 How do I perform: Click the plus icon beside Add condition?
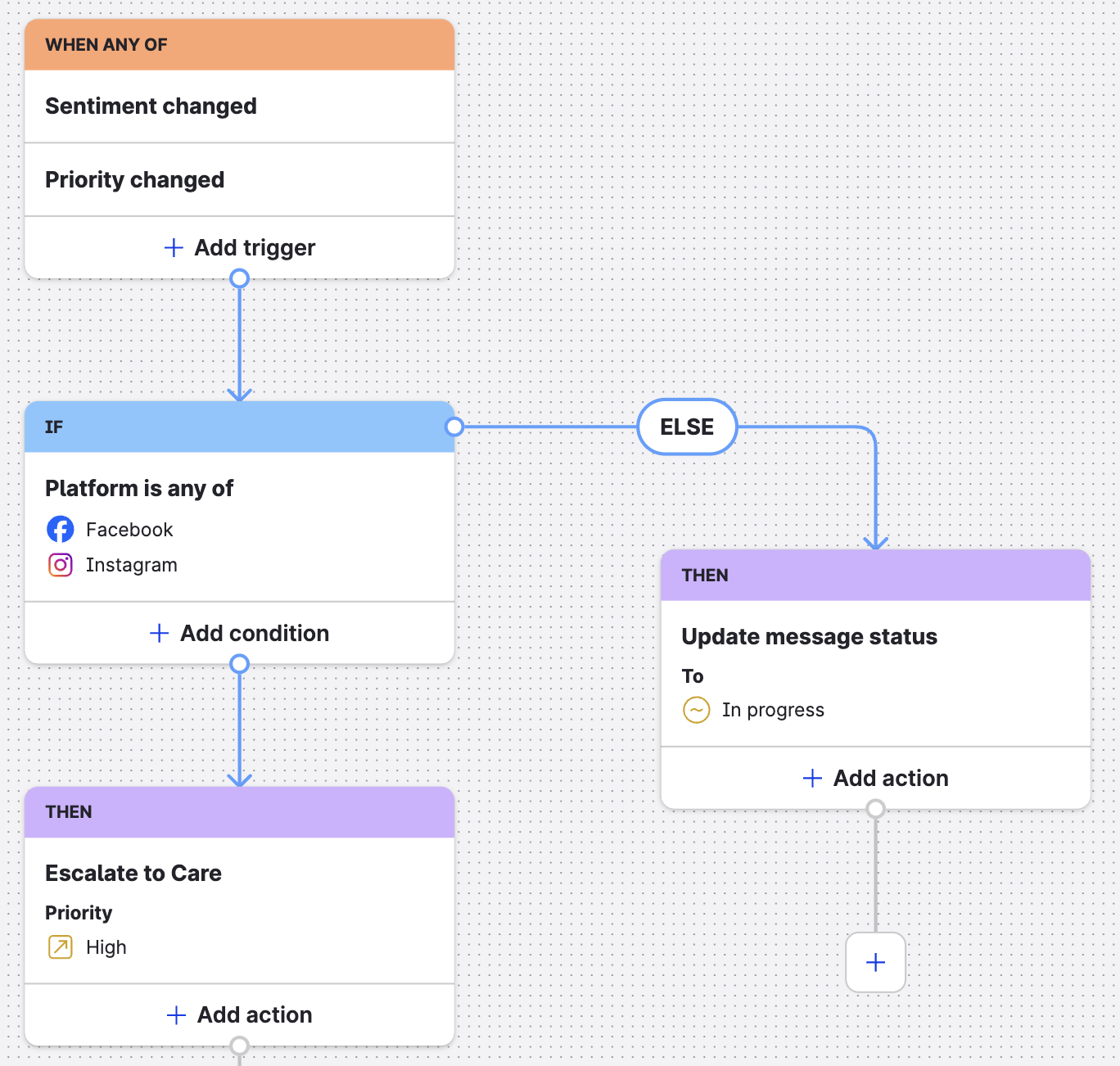coord(160,634)
